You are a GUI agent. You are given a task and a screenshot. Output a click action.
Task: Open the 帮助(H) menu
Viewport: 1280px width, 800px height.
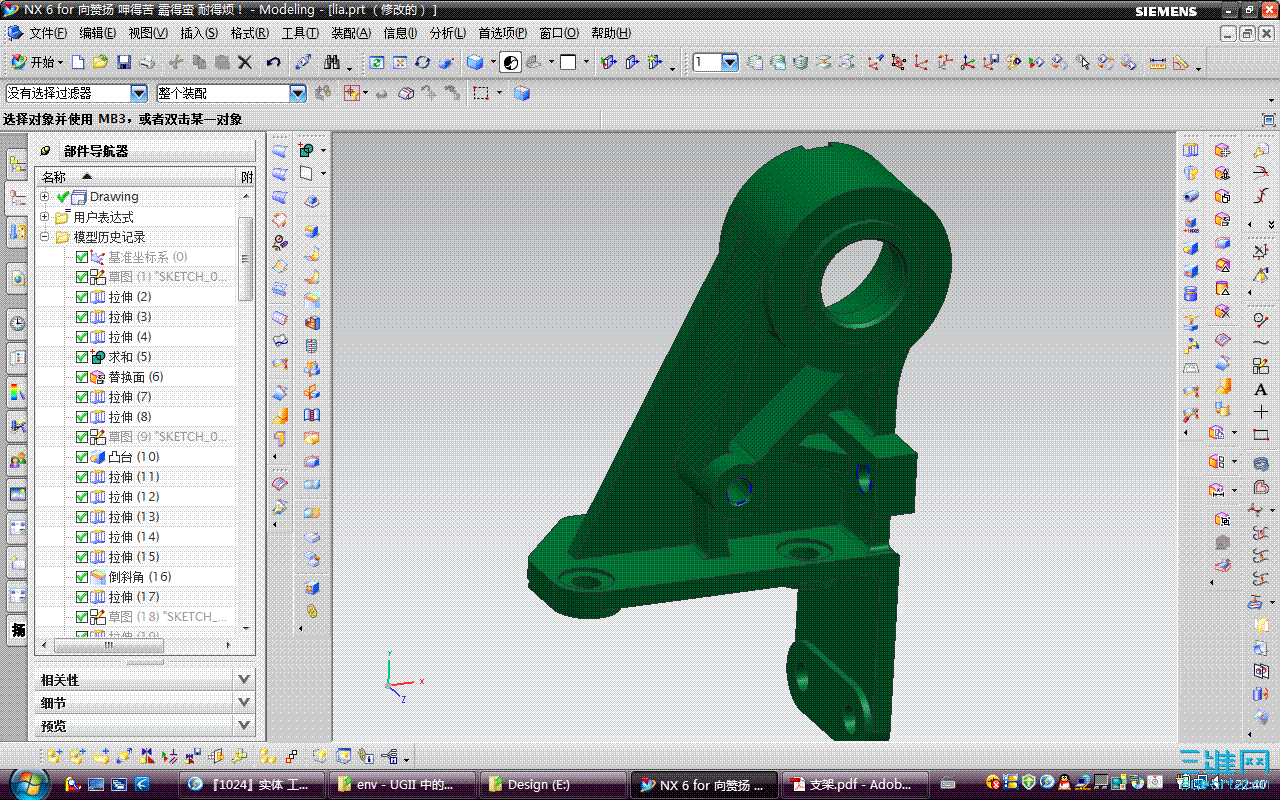pos(611,33)
